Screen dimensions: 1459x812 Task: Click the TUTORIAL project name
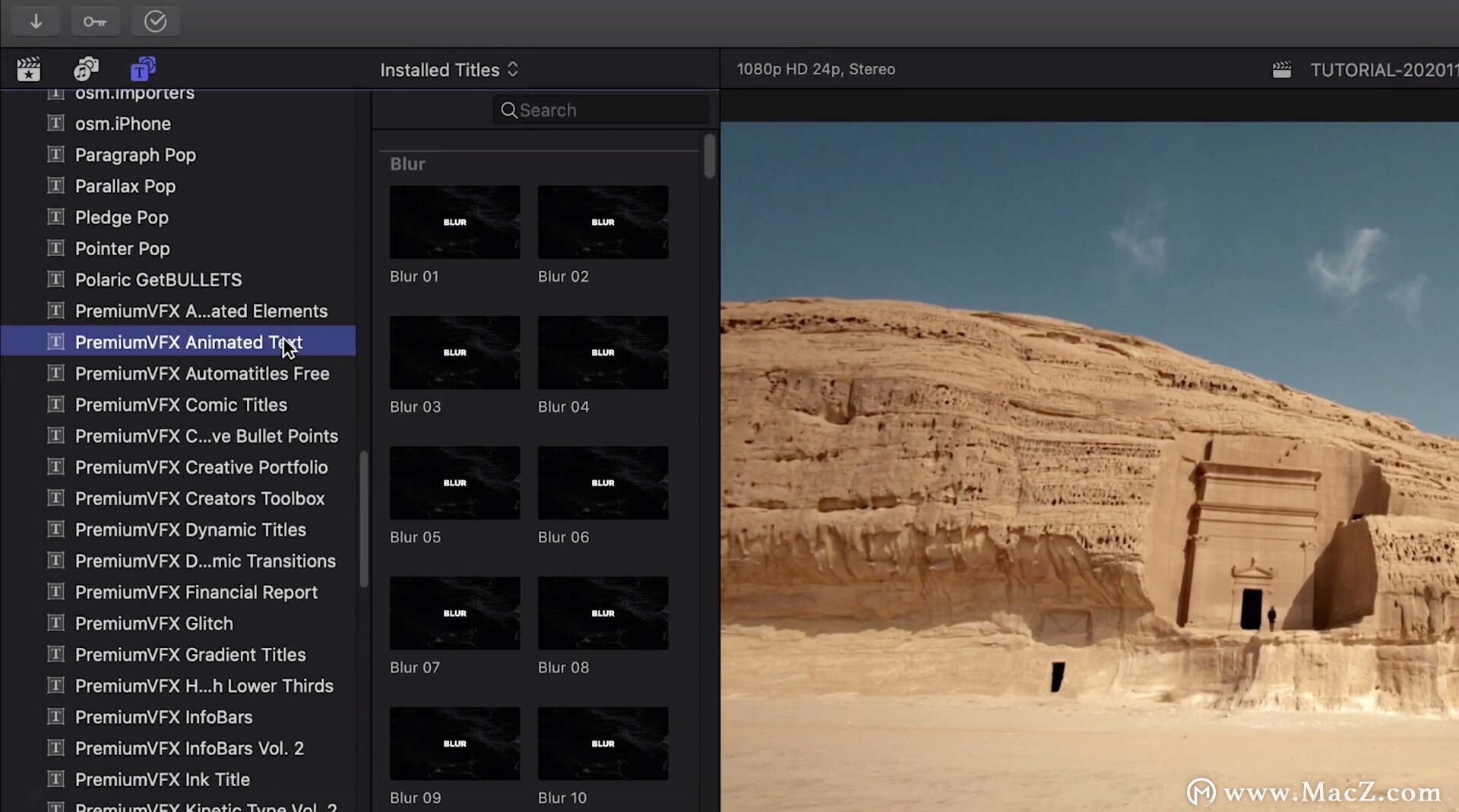coord(1384,70)
